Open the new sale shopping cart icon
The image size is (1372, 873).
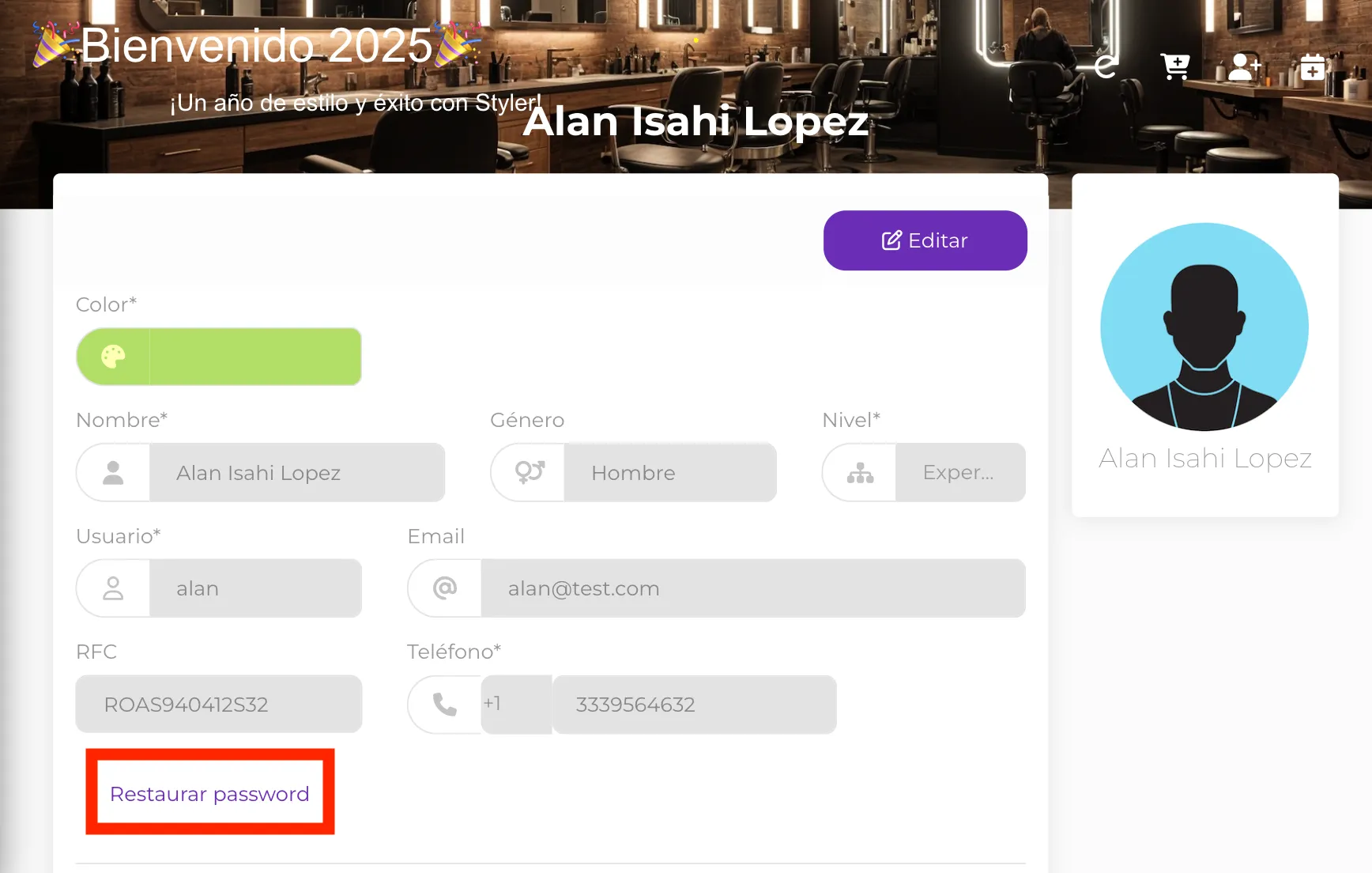pos(1174,66)
